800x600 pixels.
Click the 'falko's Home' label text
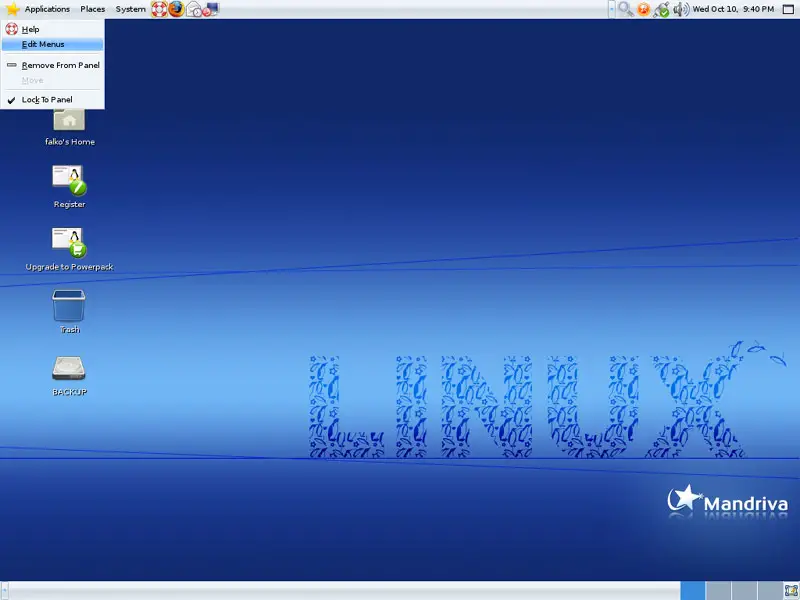(69, 142)
